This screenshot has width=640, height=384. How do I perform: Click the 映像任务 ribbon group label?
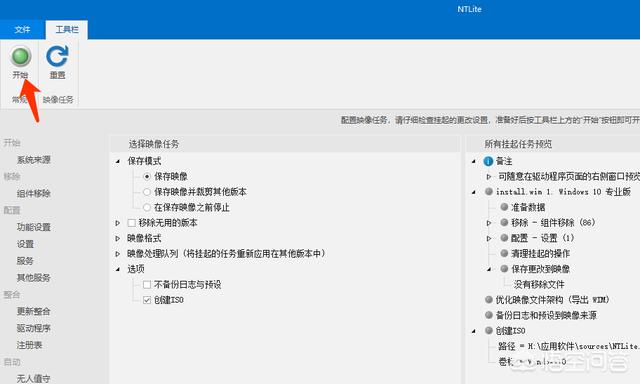click(58, 100)
